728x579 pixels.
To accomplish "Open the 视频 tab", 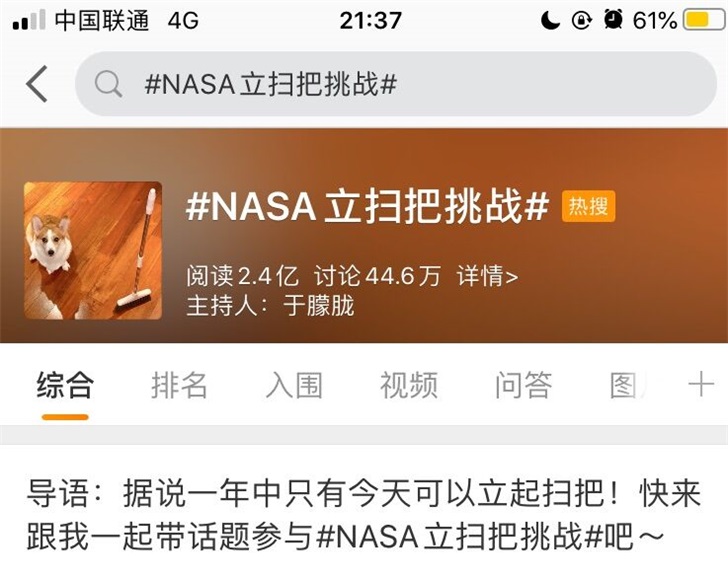I will point(409,385).
